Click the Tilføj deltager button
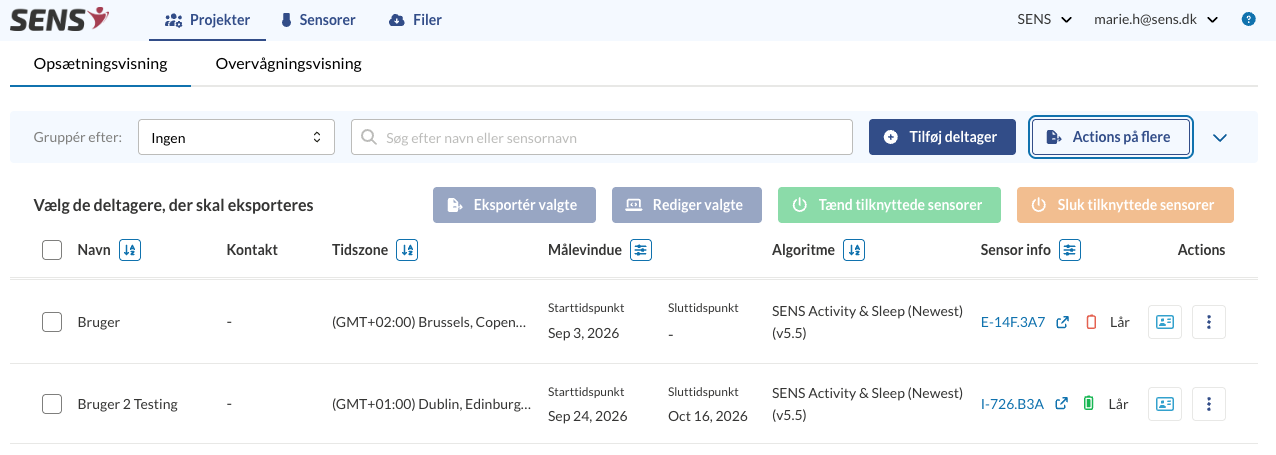The width and height of the screenshot is (1276, 455). (x=942, y=137)
